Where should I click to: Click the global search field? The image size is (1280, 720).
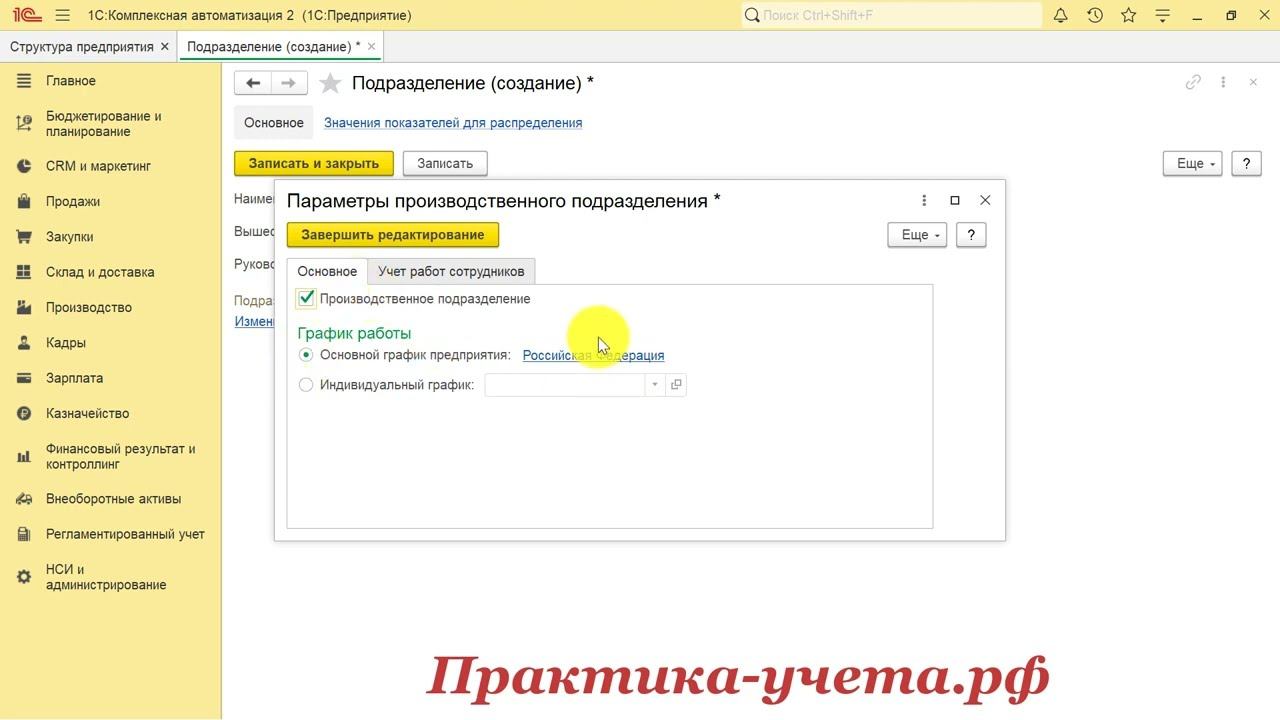point(891,15)
